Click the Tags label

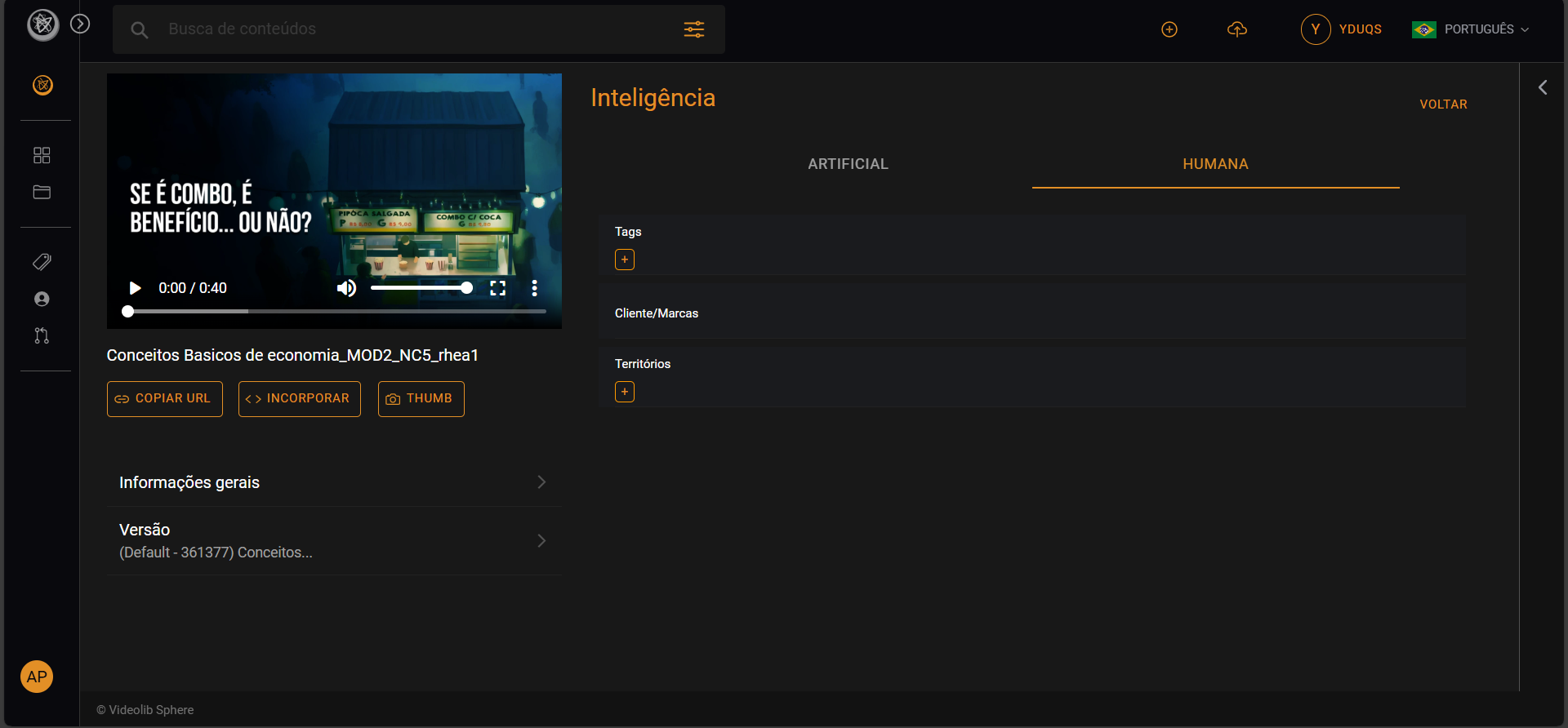click(628, 232)
